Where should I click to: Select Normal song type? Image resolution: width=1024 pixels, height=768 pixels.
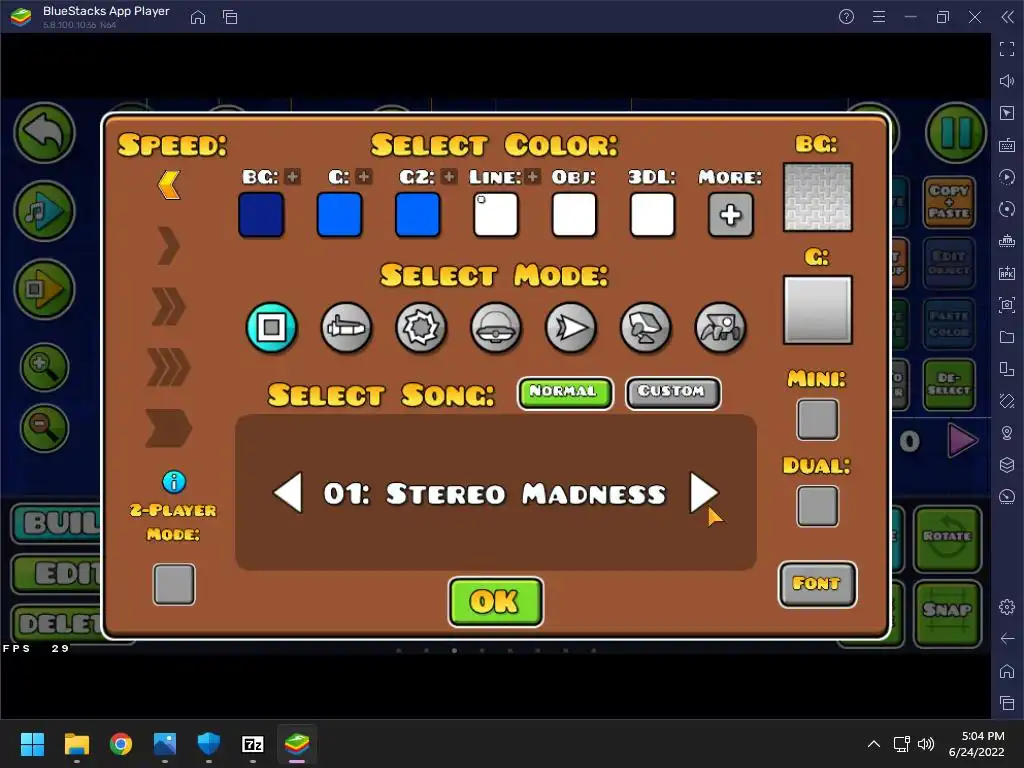[565, 392]
